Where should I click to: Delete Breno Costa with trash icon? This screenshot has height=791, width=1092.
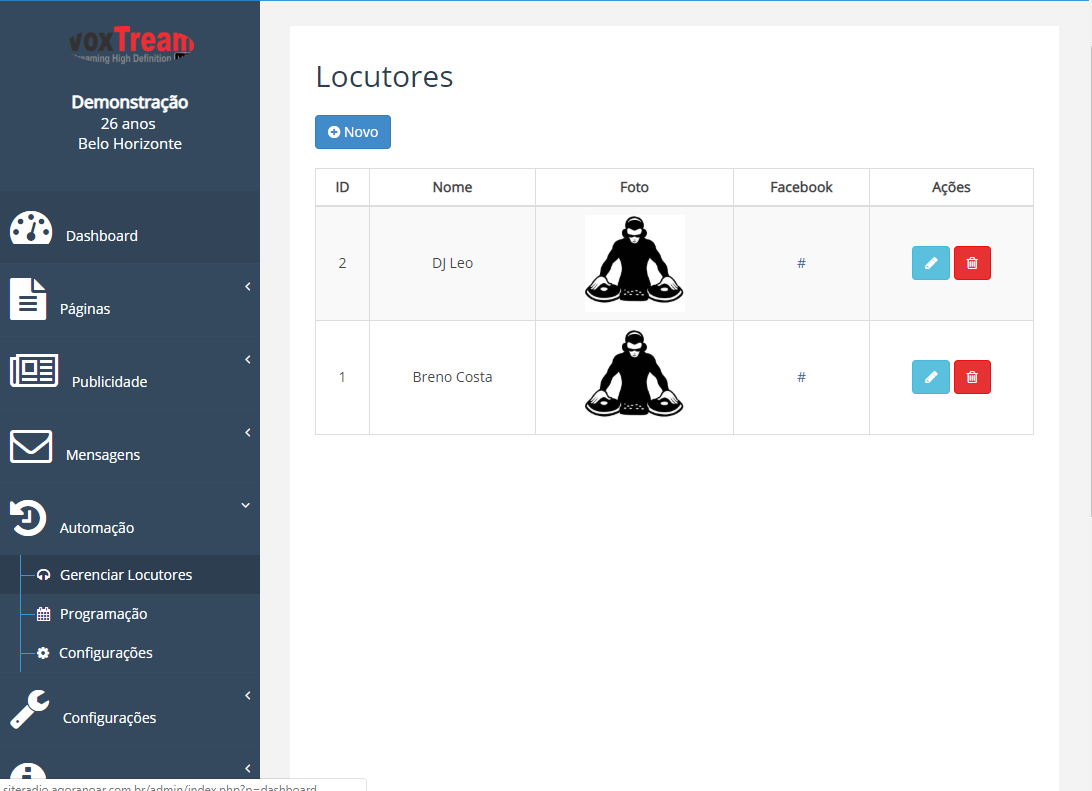[972, 377]
